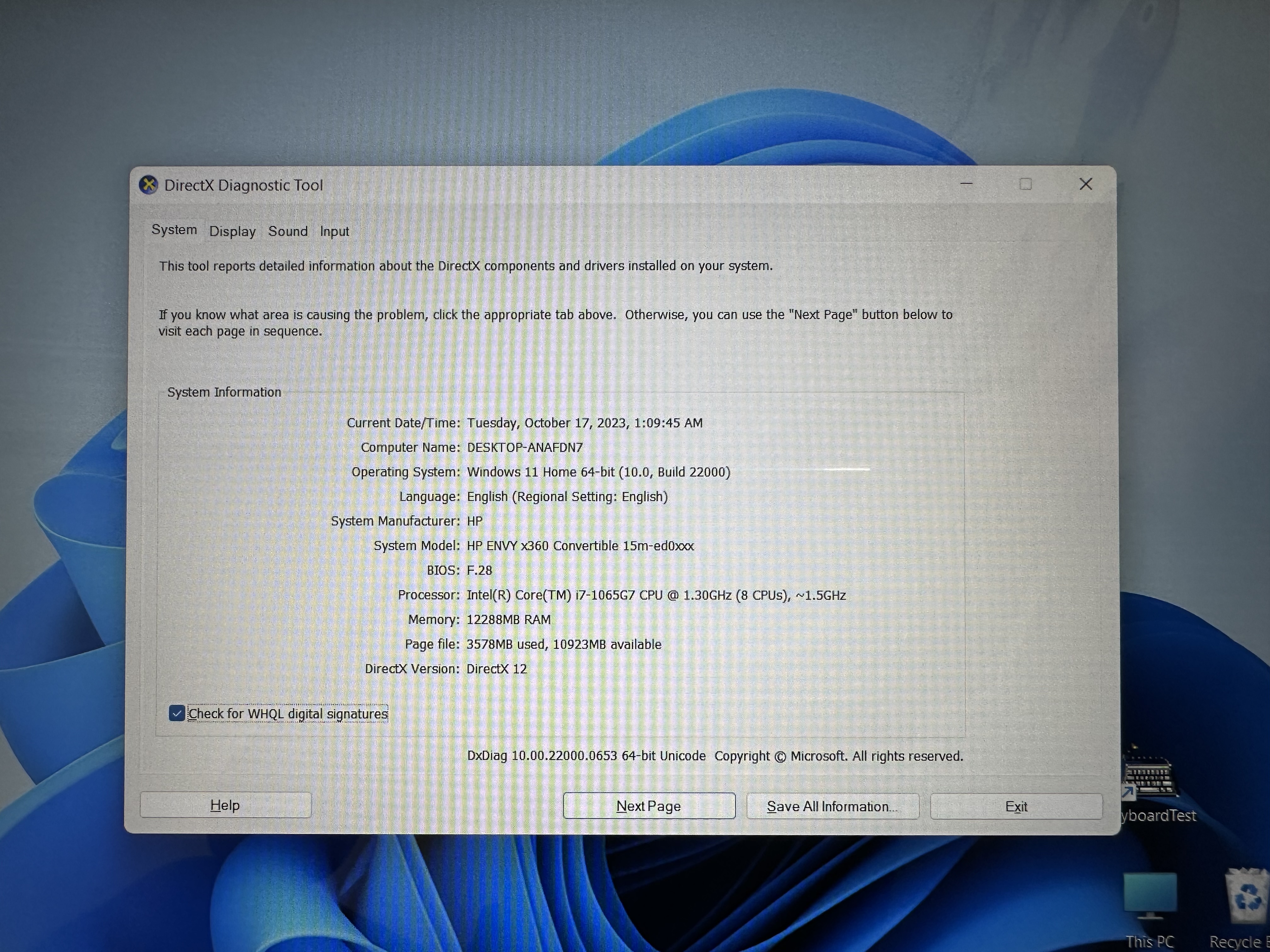1270x952 pixels.
Task: Click the DirectX Diagnostic Tool title icon
Action: (148, 185)
